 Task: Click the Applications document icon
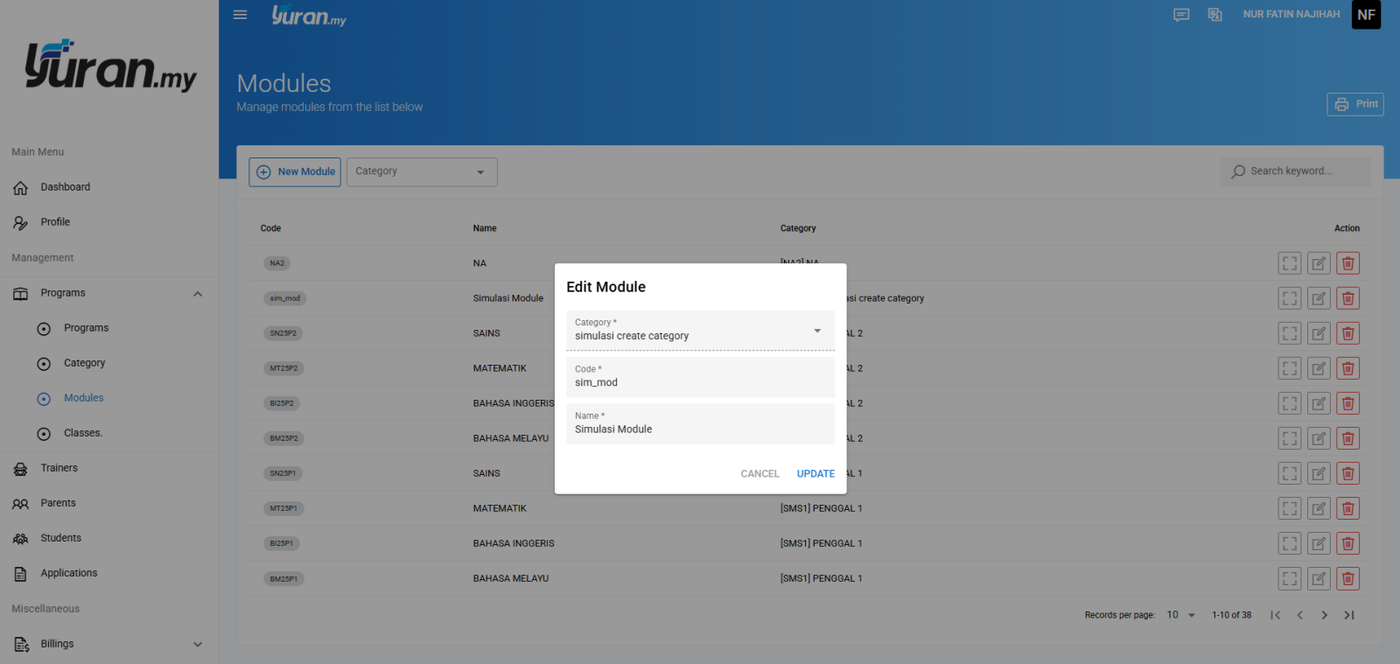click(20, 574)
